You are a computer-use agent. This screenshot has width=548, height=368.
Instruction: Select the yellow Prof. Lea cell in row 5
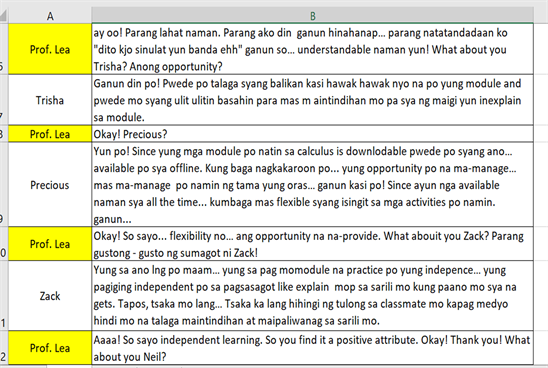pos(50,49)
